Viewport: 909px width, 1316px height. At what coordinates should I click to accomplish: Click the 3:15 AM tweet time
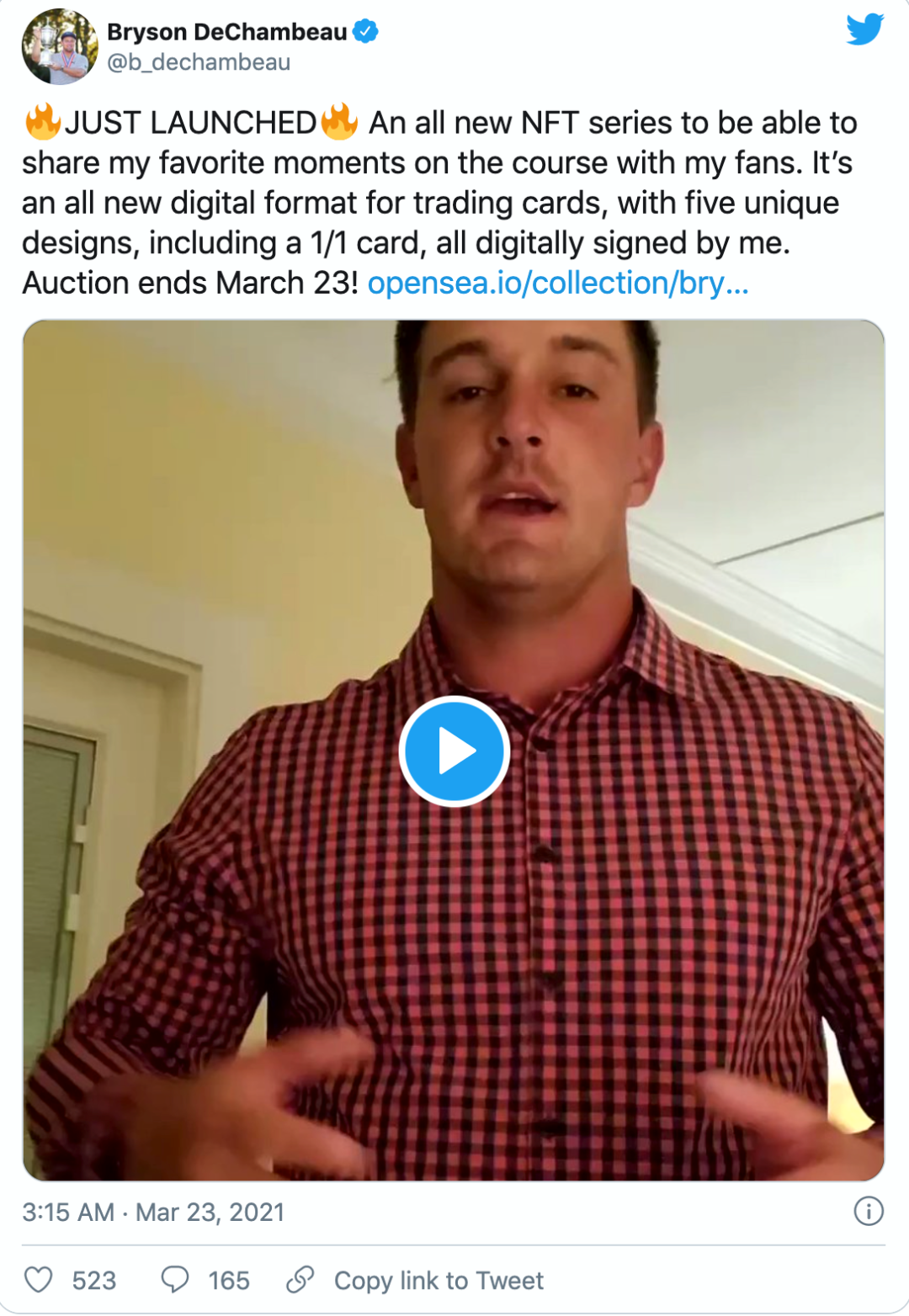point(68,1212)
